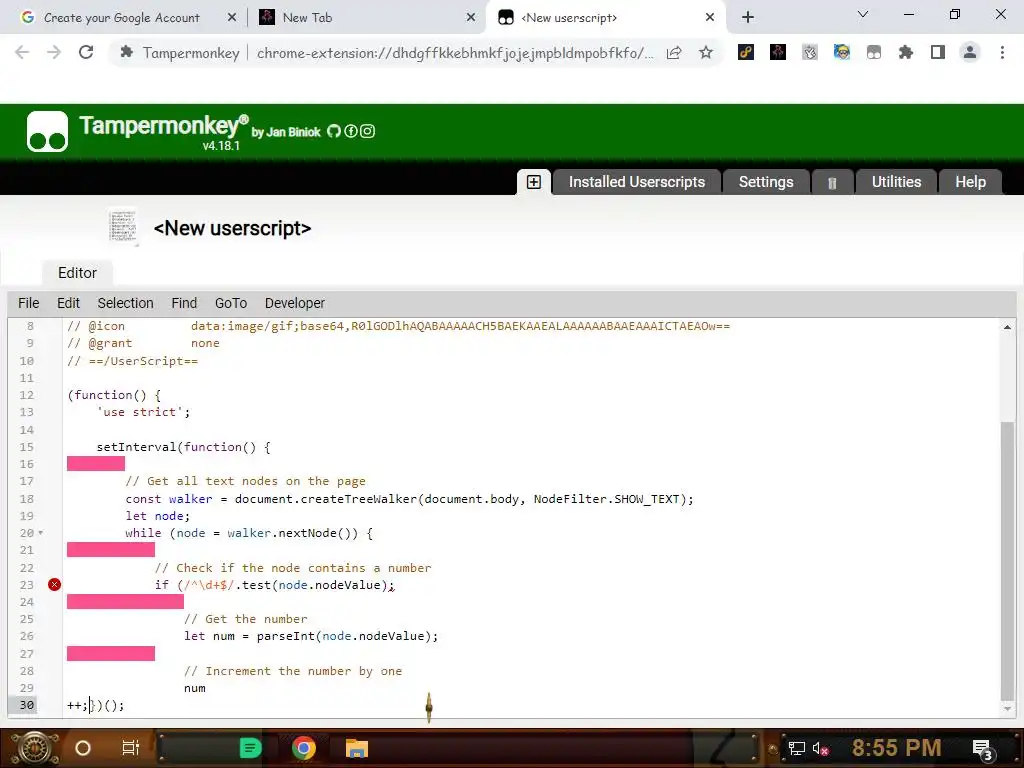Switch to Create your Google Account tab

pyautogui.click(x=122, y=18)
